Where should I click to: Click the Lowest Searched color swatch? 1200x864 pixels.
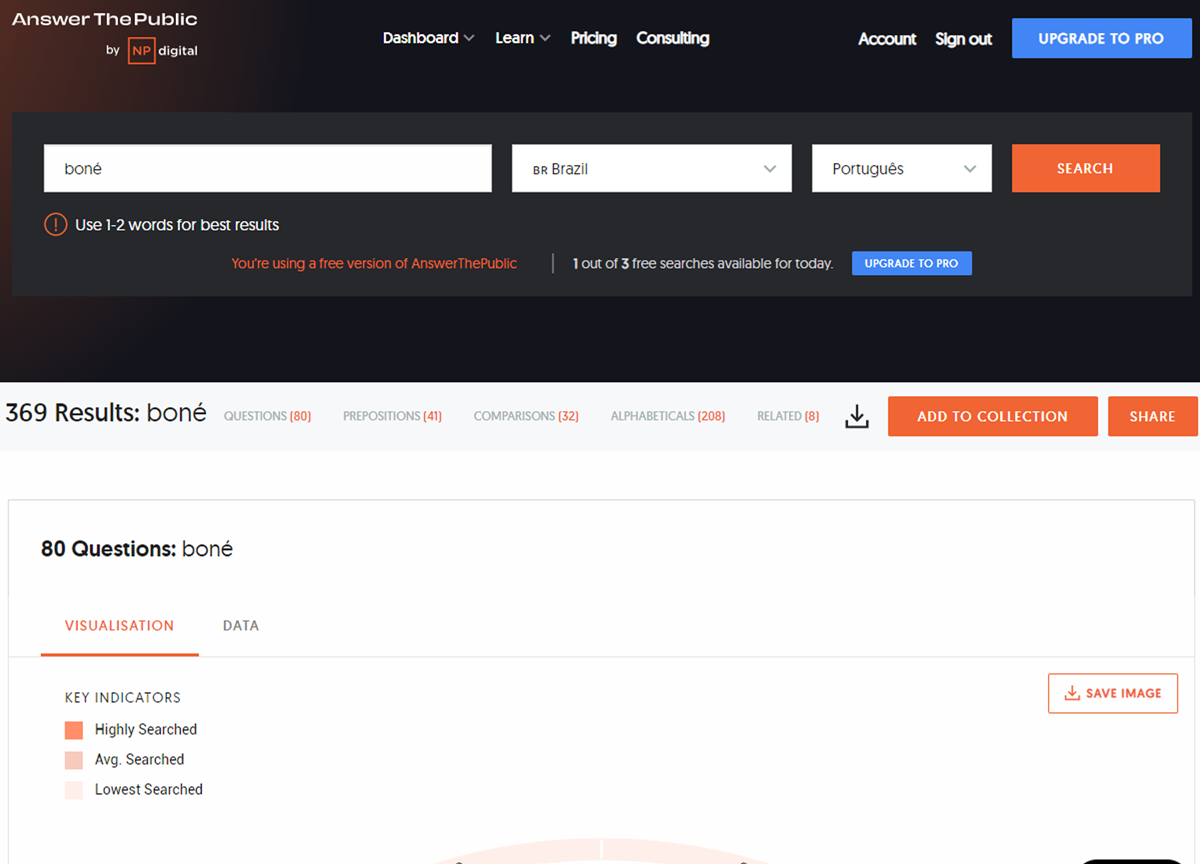74,790
